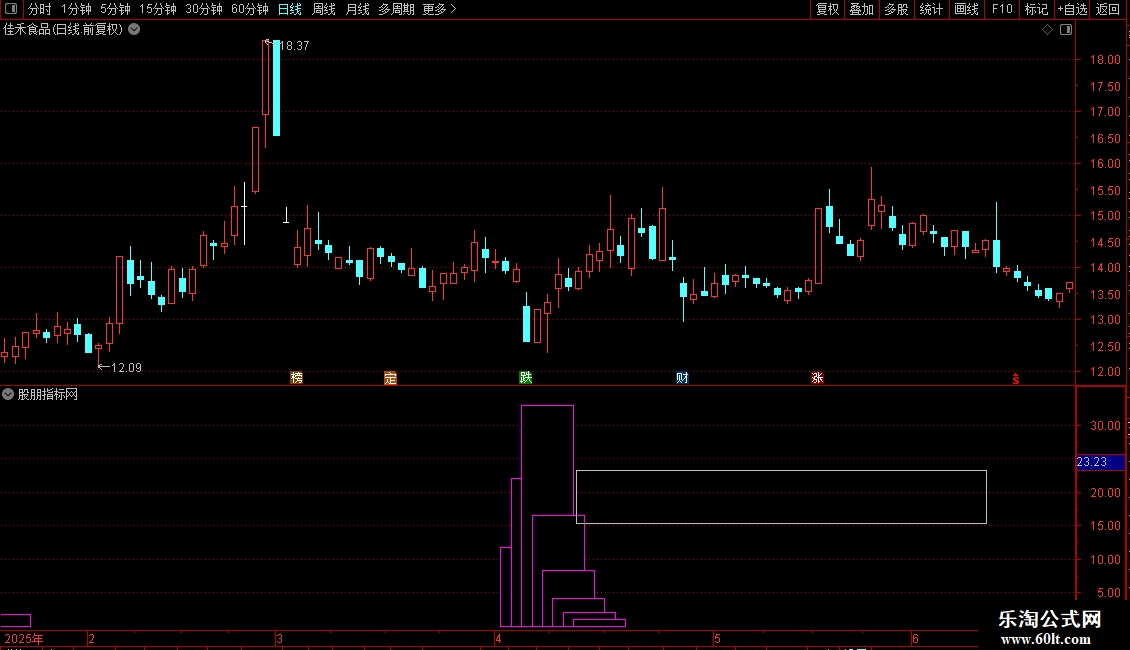The image size is (1130, 650).
Task: Click the diamond icon above the chart
Action: pyautogui.click(x=1048, y=30)
